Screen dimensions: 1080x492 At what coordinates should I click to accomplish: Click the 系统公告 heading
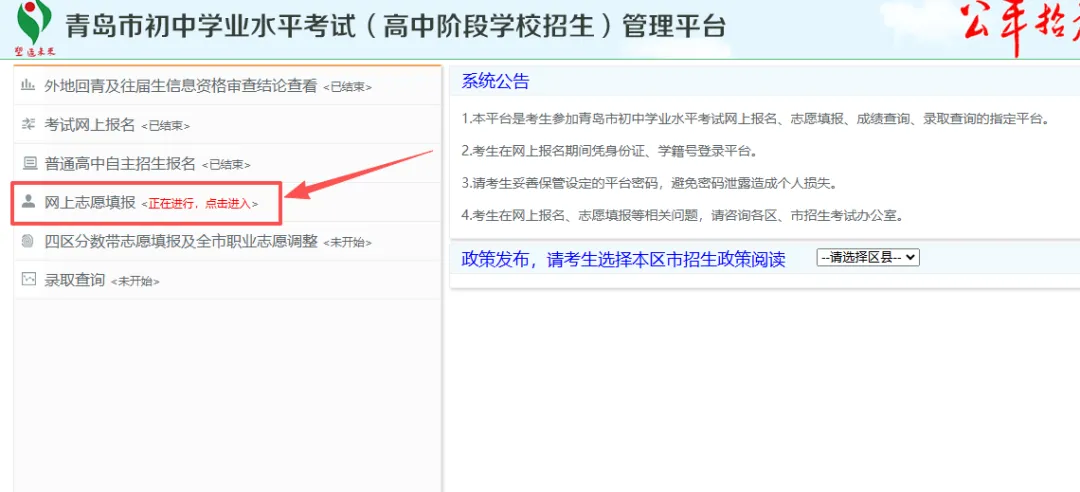pyautogui.click(x=495, y=81)
